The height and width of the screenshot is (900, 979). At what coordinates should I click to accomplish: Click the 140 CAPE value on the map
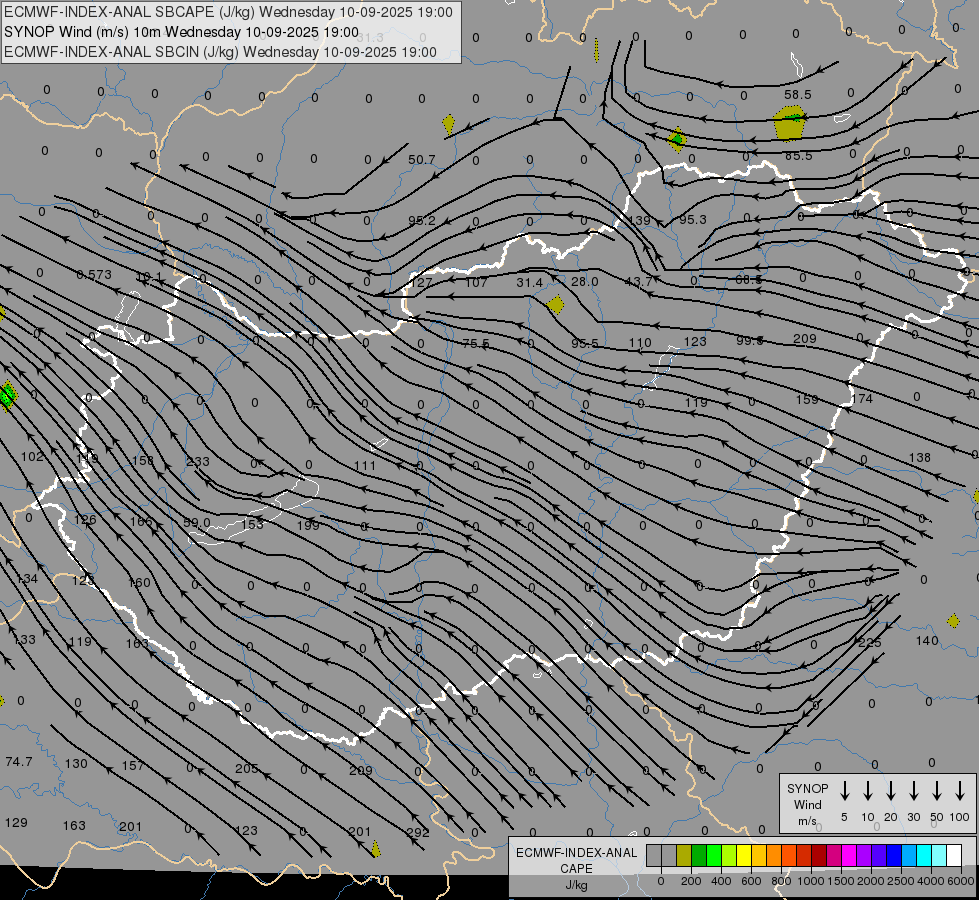pyautogui.click(x=927, y=640)
